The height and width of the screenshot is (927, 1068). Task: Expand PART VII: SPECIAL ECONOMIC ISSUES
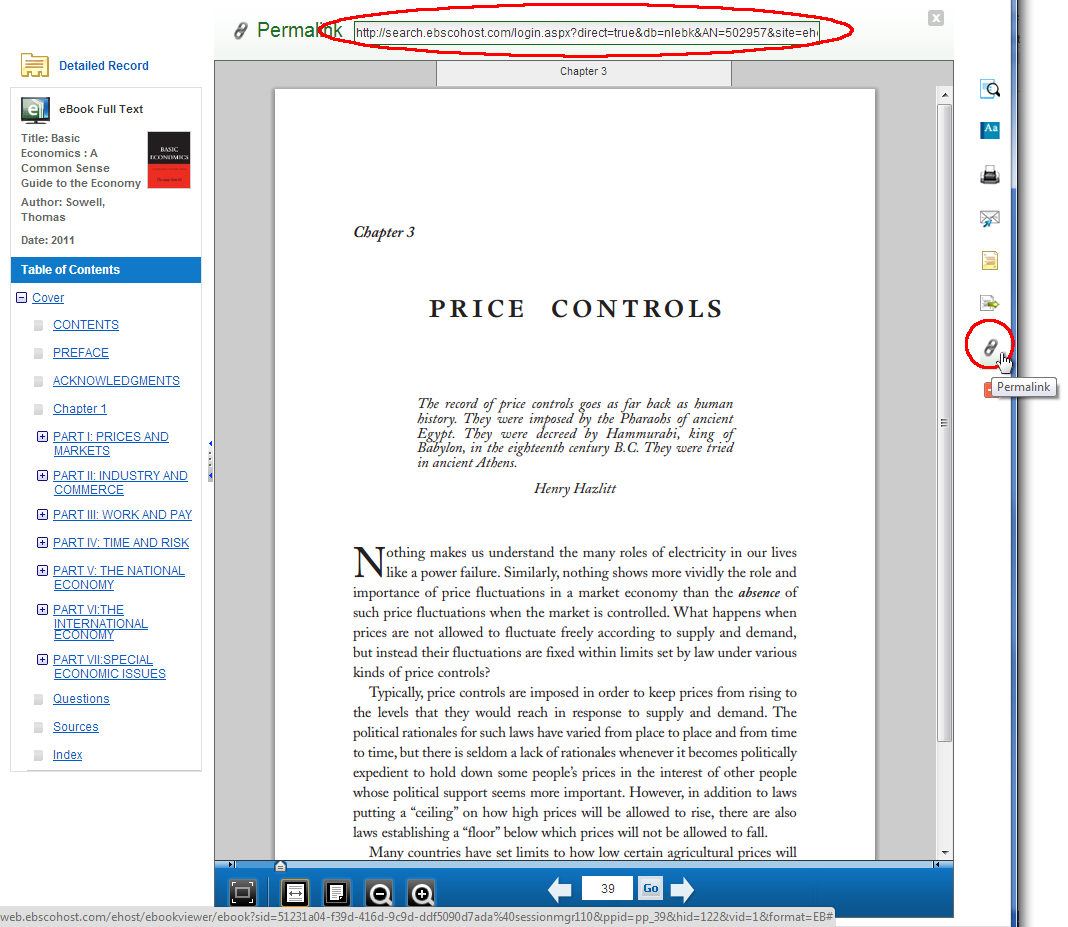coord(42,659)
